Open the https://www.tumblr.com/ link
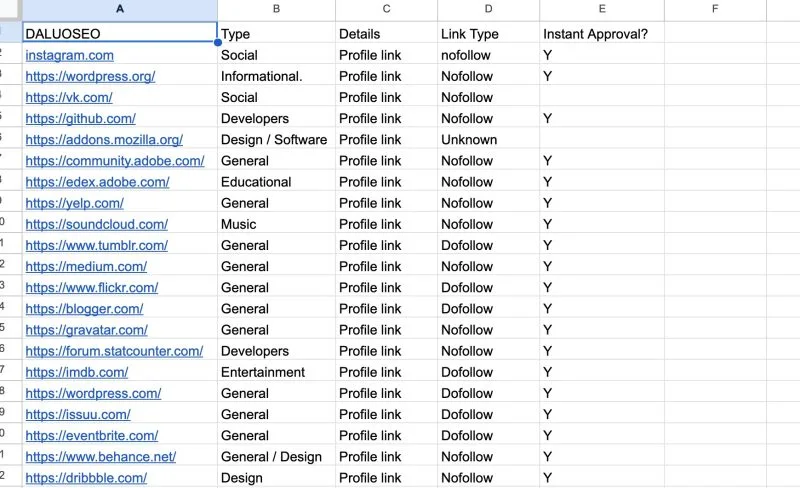The width and height of the screenshot is (800, 488). pyautogui.click(x=96, y=245)
